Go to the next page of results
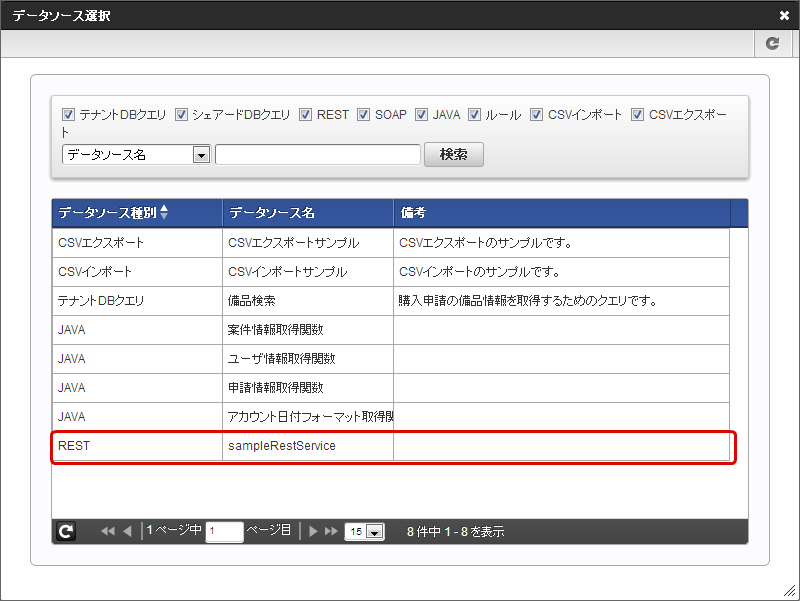This screenshot has height=601, width=800. point(313,532)
